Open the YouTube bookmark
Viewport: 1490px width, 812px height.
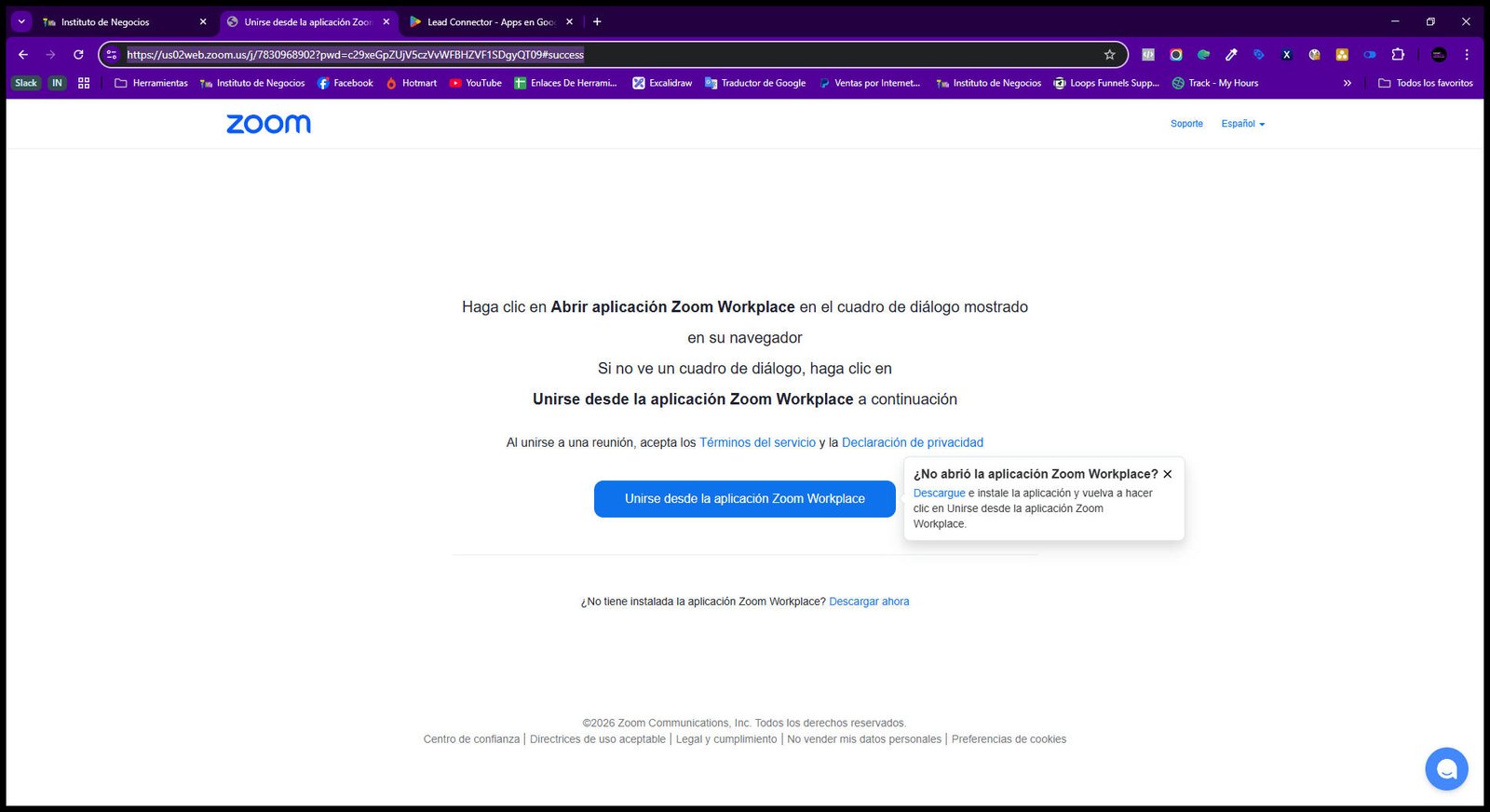click(475, 83)
